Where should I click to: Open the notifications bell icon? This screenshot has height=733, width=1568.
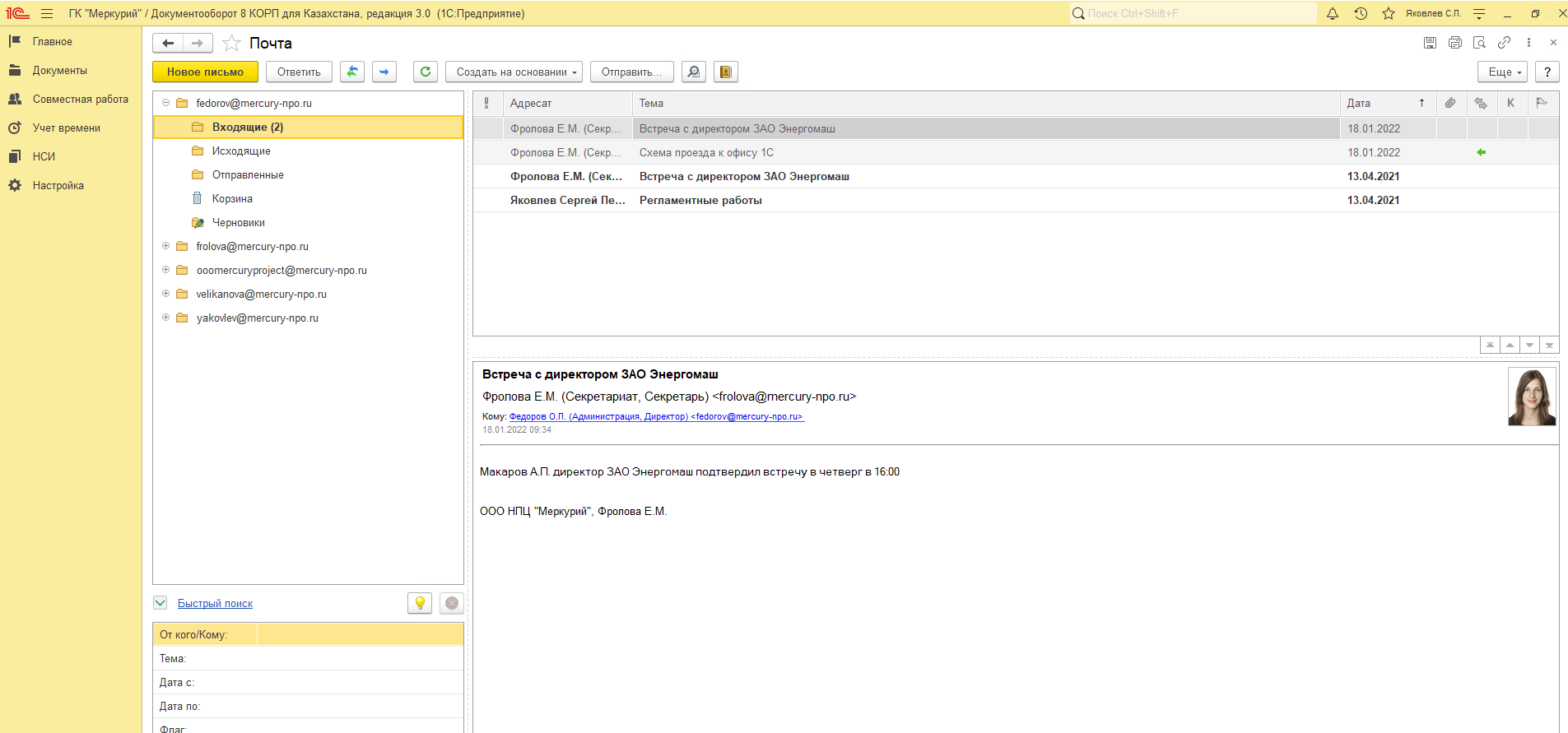coord(1333,13)
